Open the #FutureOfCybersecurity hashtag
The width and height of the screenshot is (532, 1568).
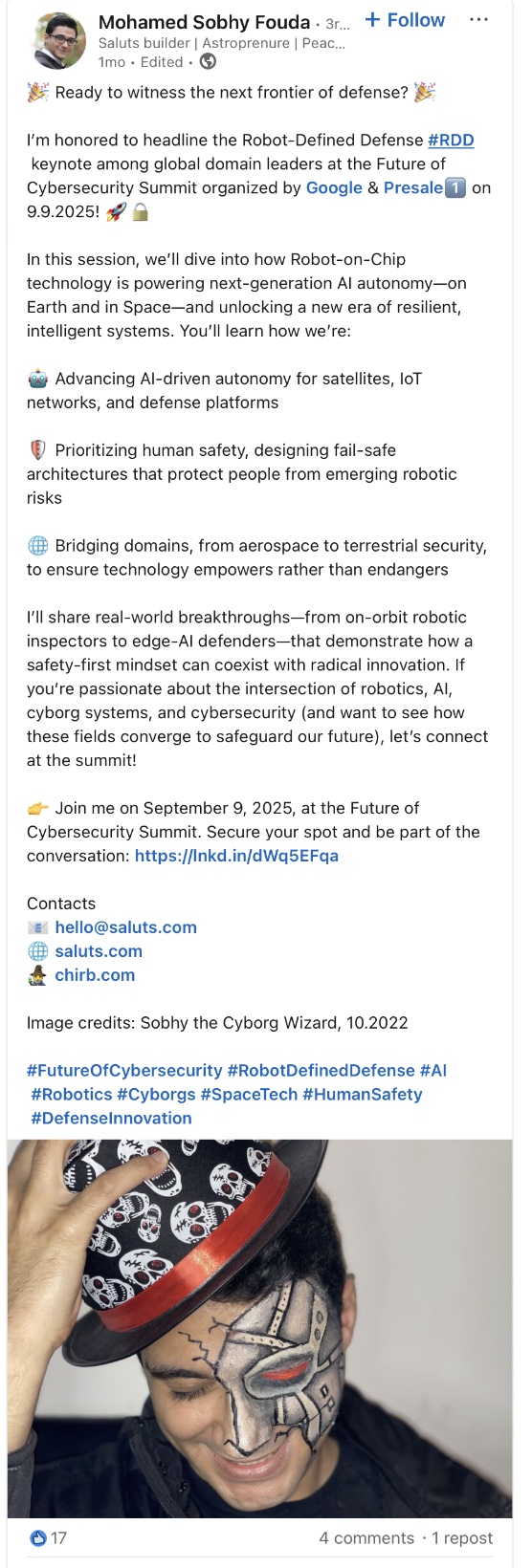[124, 1071]
